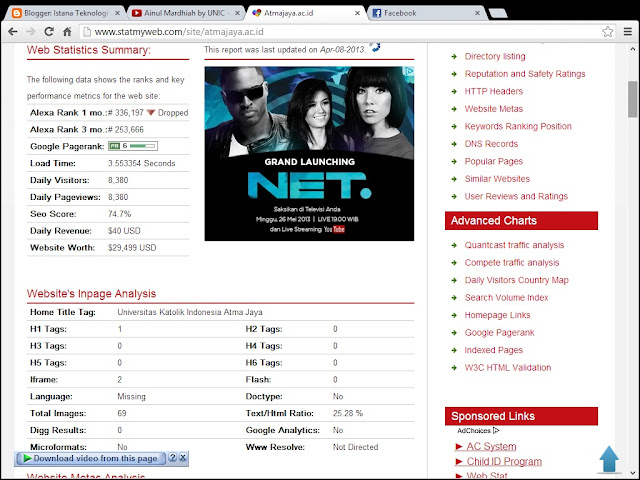The width and height of the screenshot is (640, 480).
Task: Click the Download video from this page button
Action: coord(90,458)
